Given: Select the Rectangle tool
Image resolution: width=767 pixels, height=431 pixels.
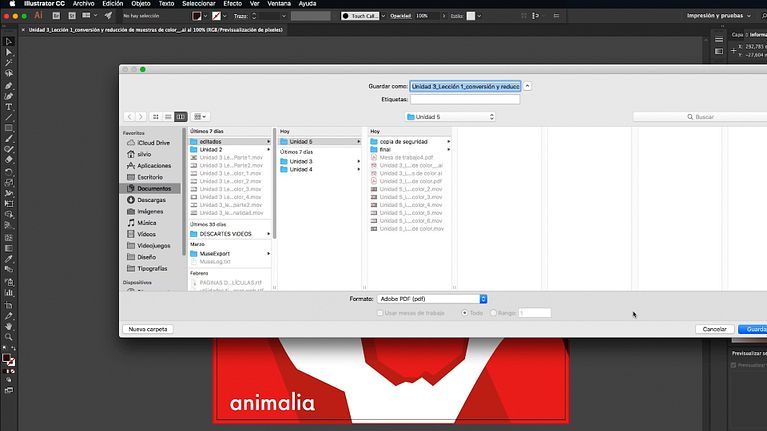Looking at the screenshot, I should pos(8,128).
